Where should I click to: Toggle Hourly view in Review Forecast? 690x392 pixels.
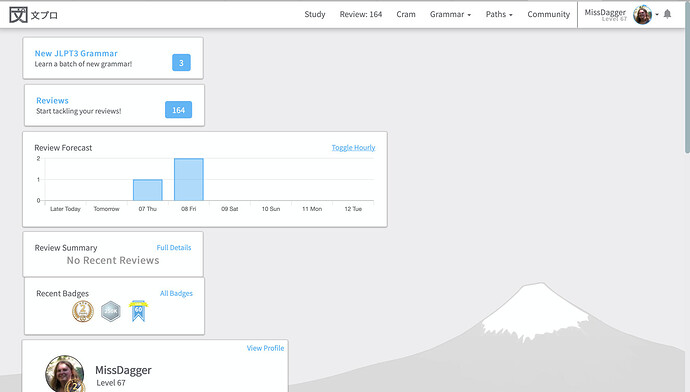click(x=353, y=147)
